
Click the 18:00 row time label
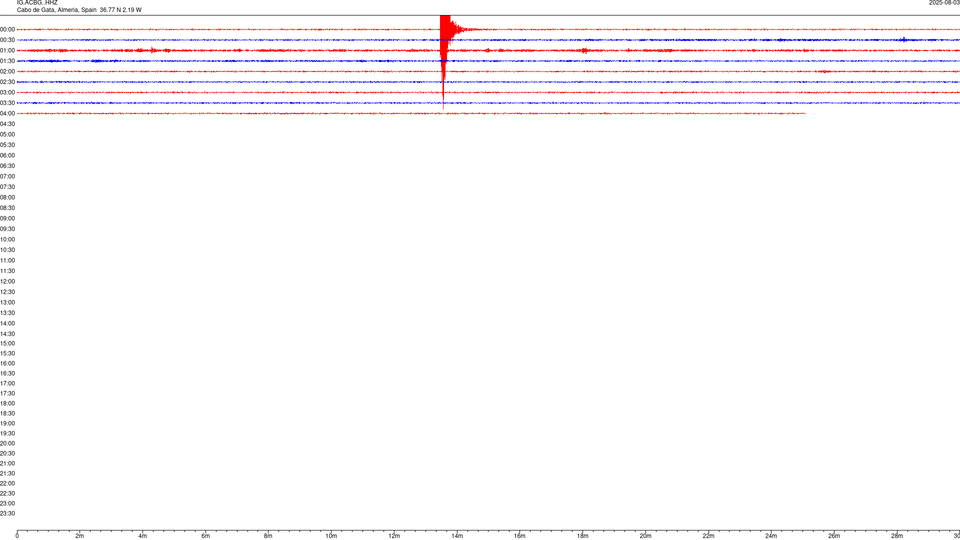(x=8, y=403)
